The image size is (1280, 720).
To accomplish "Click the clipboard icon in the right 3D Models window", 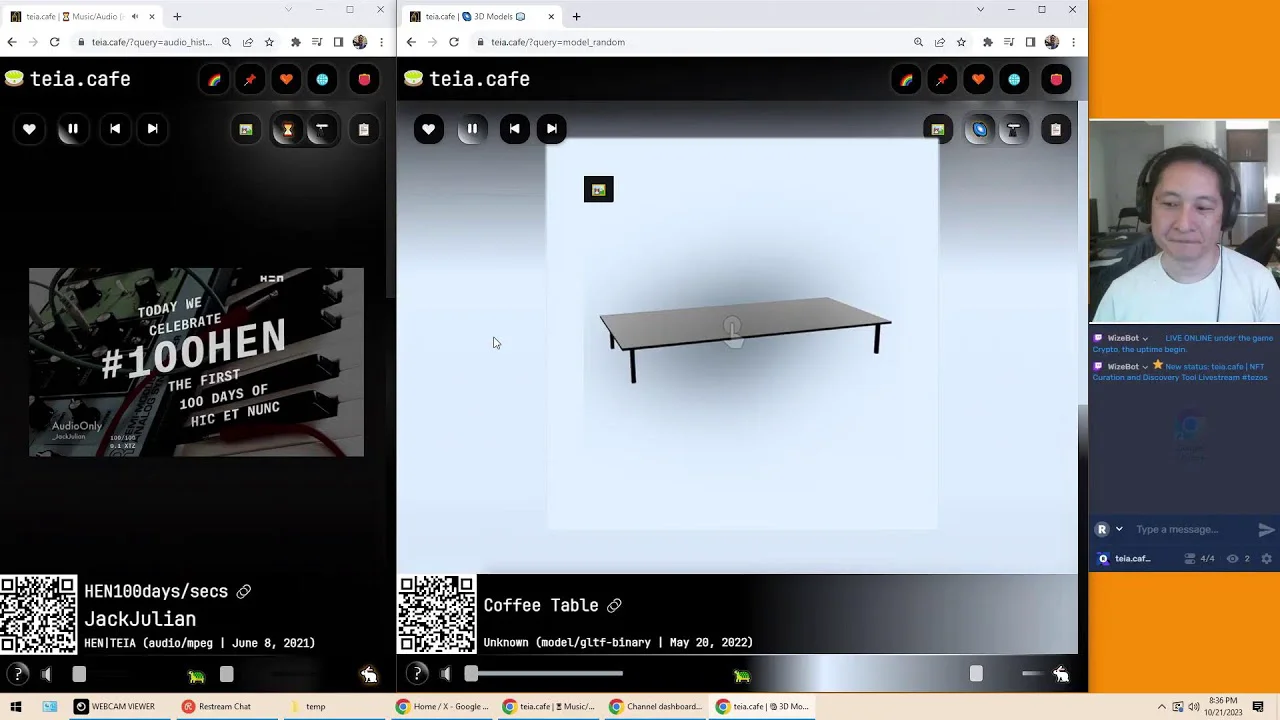I will pos(1055,129).
